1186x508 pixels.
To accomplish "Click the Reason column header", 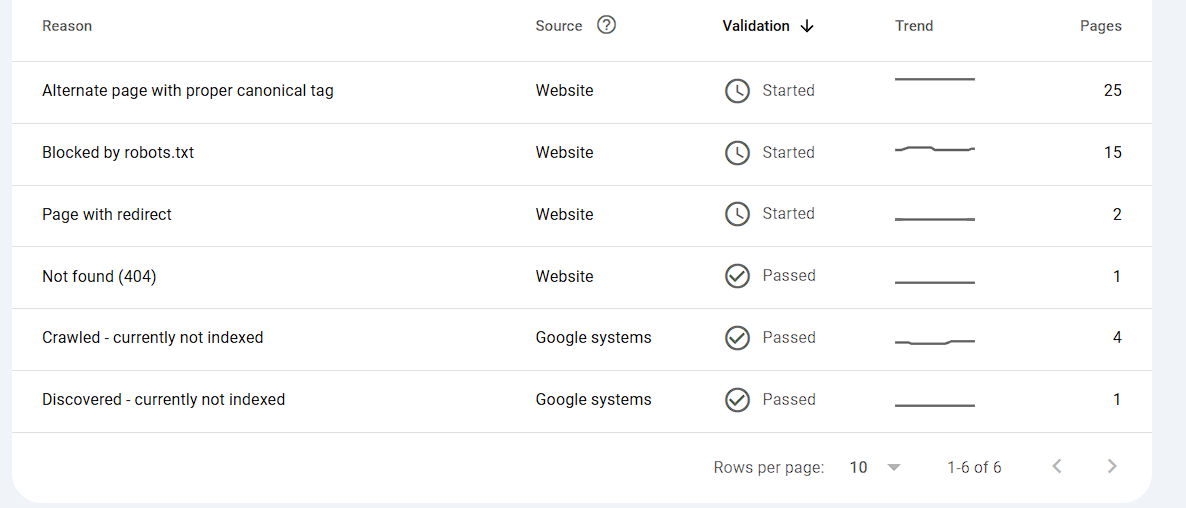I will tap(67, 26).
